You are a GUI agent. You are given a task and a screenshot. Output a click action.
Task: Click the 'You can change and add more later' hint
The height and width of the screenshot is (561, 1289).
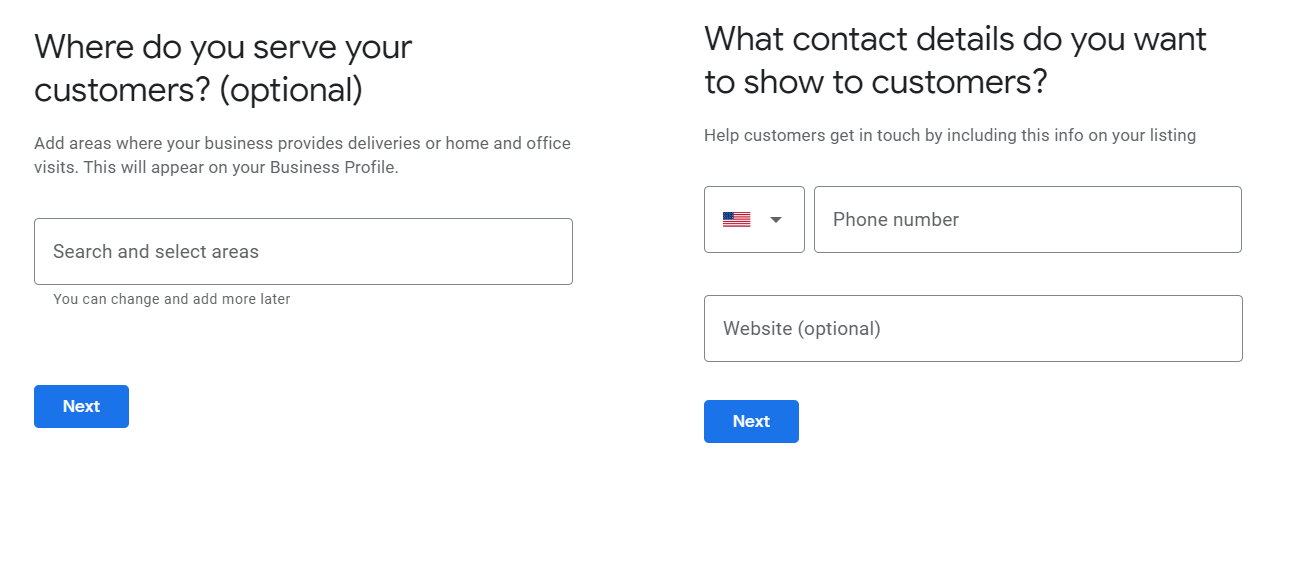pos(172,299)
